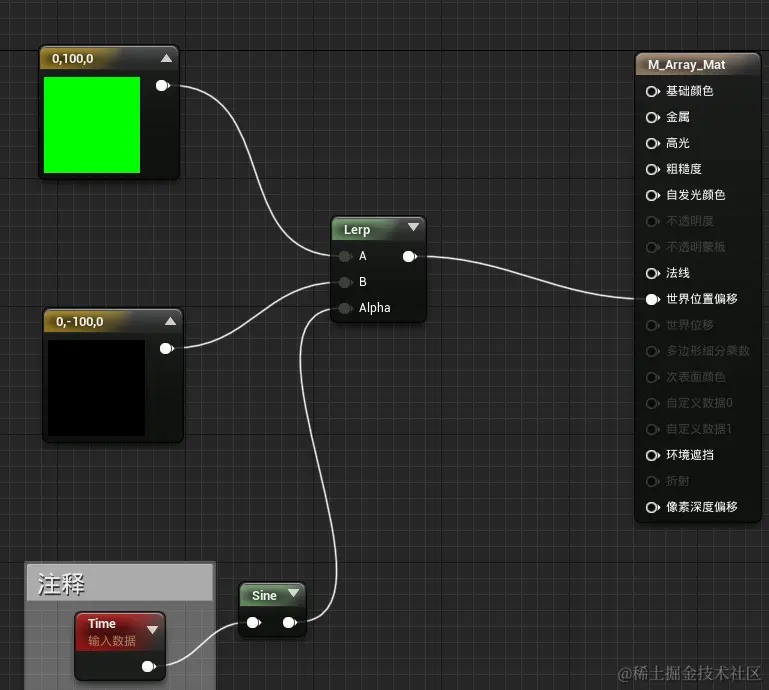Click the disabled 不透明度 input pin
Image resolution: width=769 pixels, height=690 pixels.
coord(653,221)
